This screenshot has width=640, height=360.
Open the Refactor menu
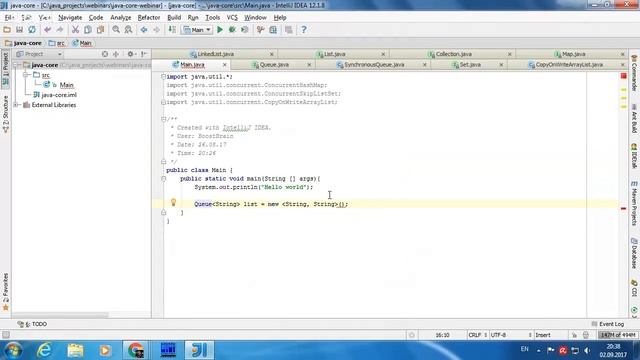(149, 18)
